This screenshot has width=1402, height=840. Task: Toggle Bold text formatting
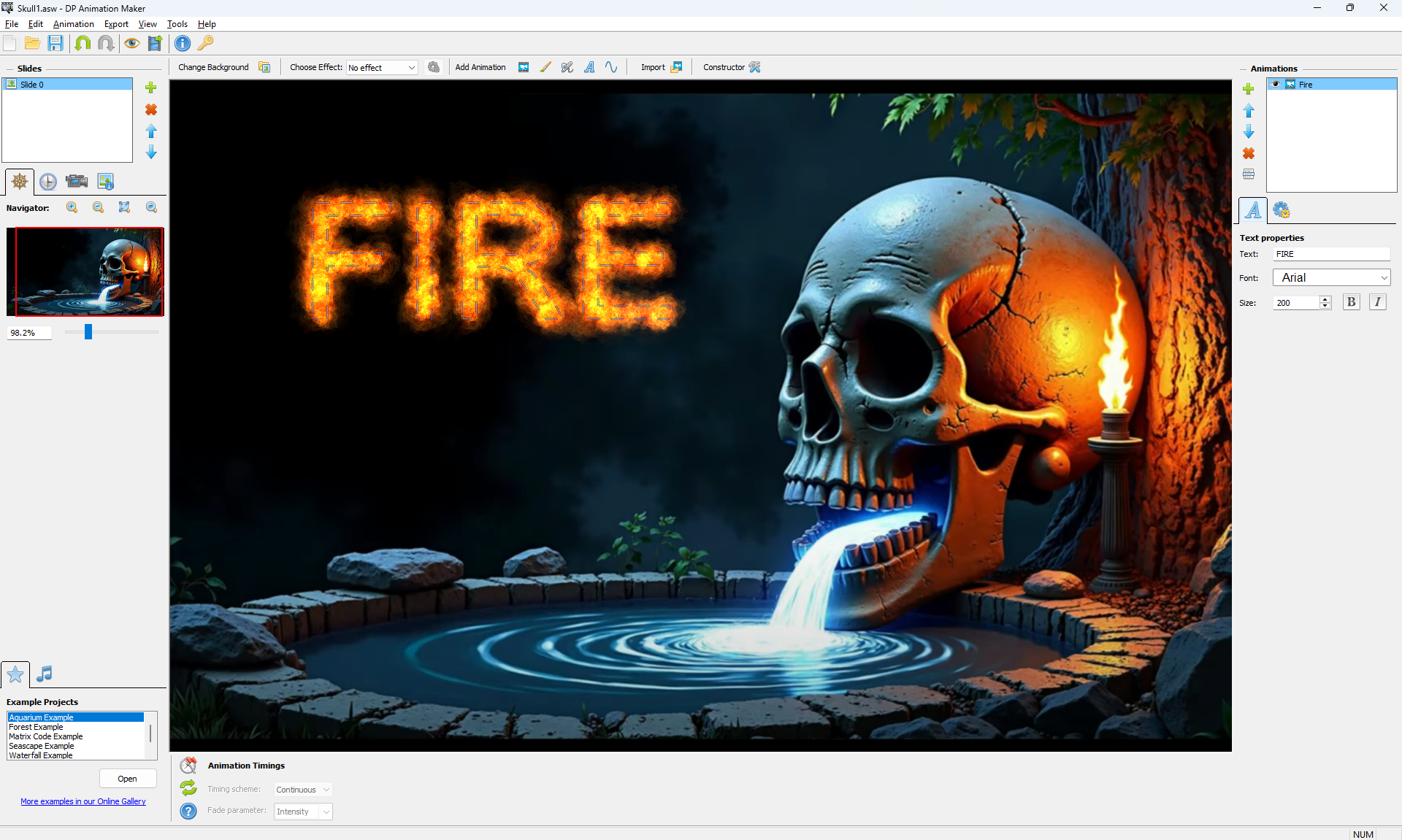pyautogui.click(x=1351, y=302)
